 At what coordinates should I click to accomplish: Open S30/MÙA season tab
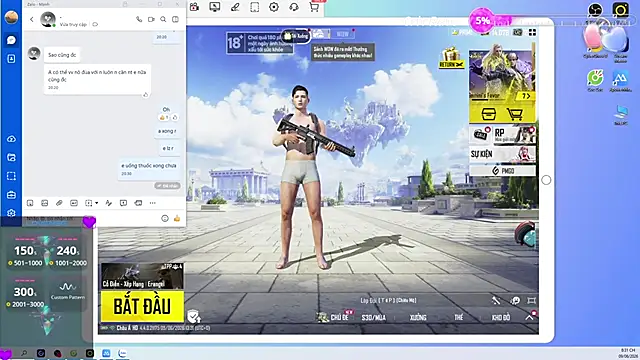373,317
